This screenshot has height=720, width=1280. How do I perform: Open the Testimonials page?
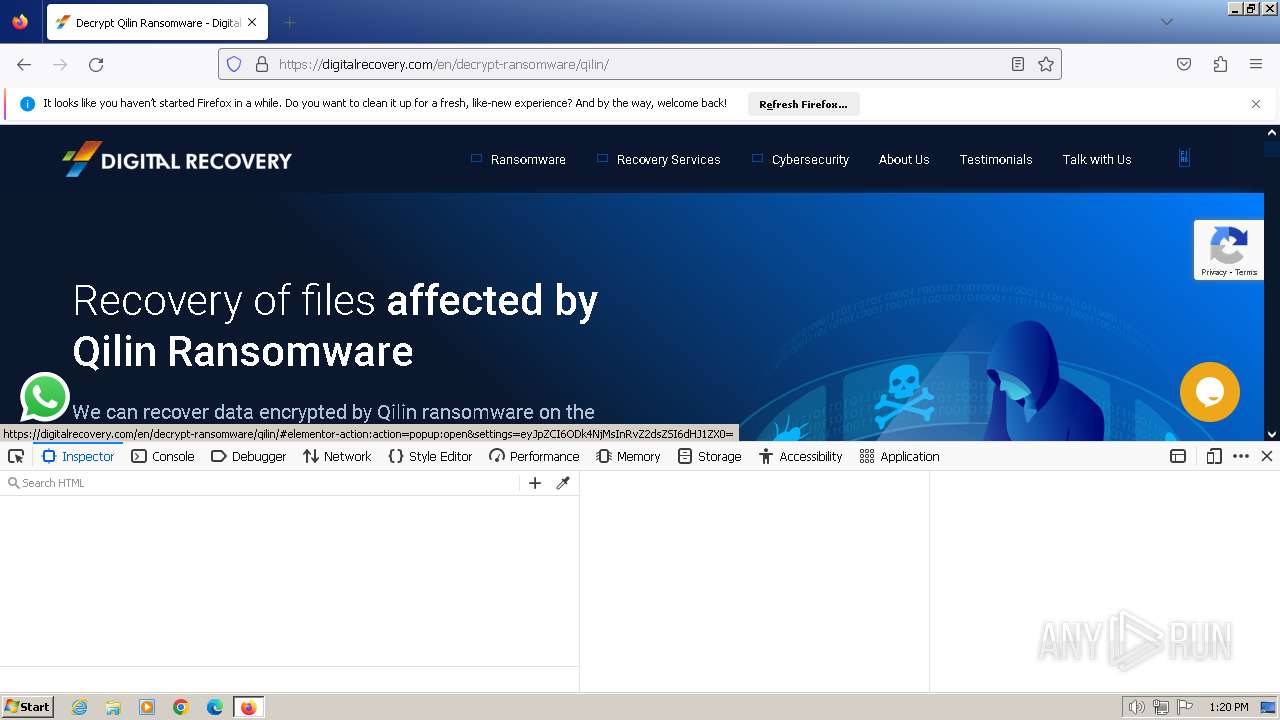996,159
